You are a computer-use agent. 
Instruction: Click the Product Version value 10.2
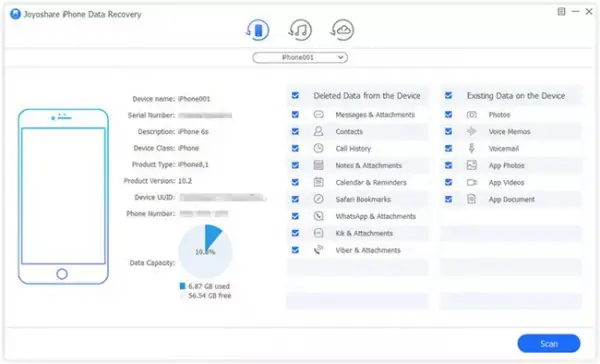[x=185, y=181]
